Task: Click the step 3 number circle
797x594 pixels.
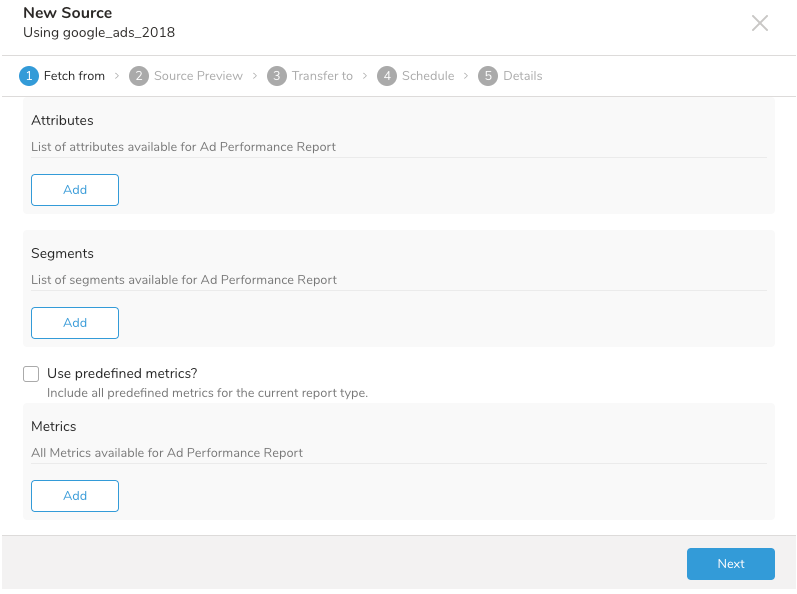Action: click(277, 76)
